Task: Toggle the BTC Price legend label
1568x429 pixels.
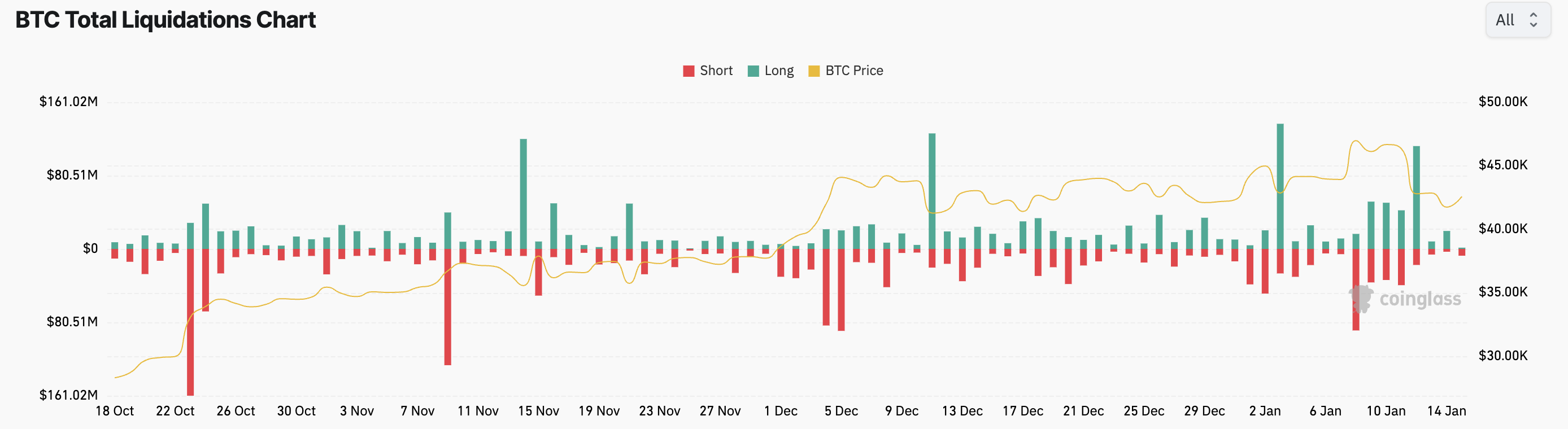Action: coord(853,71)
